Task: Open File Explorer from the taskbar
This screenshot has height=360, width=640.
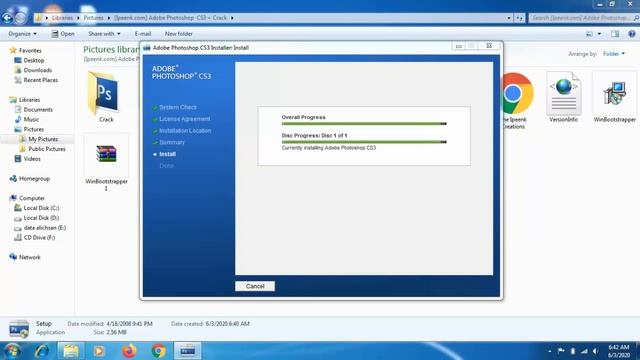Action: (x=71, y=351)
